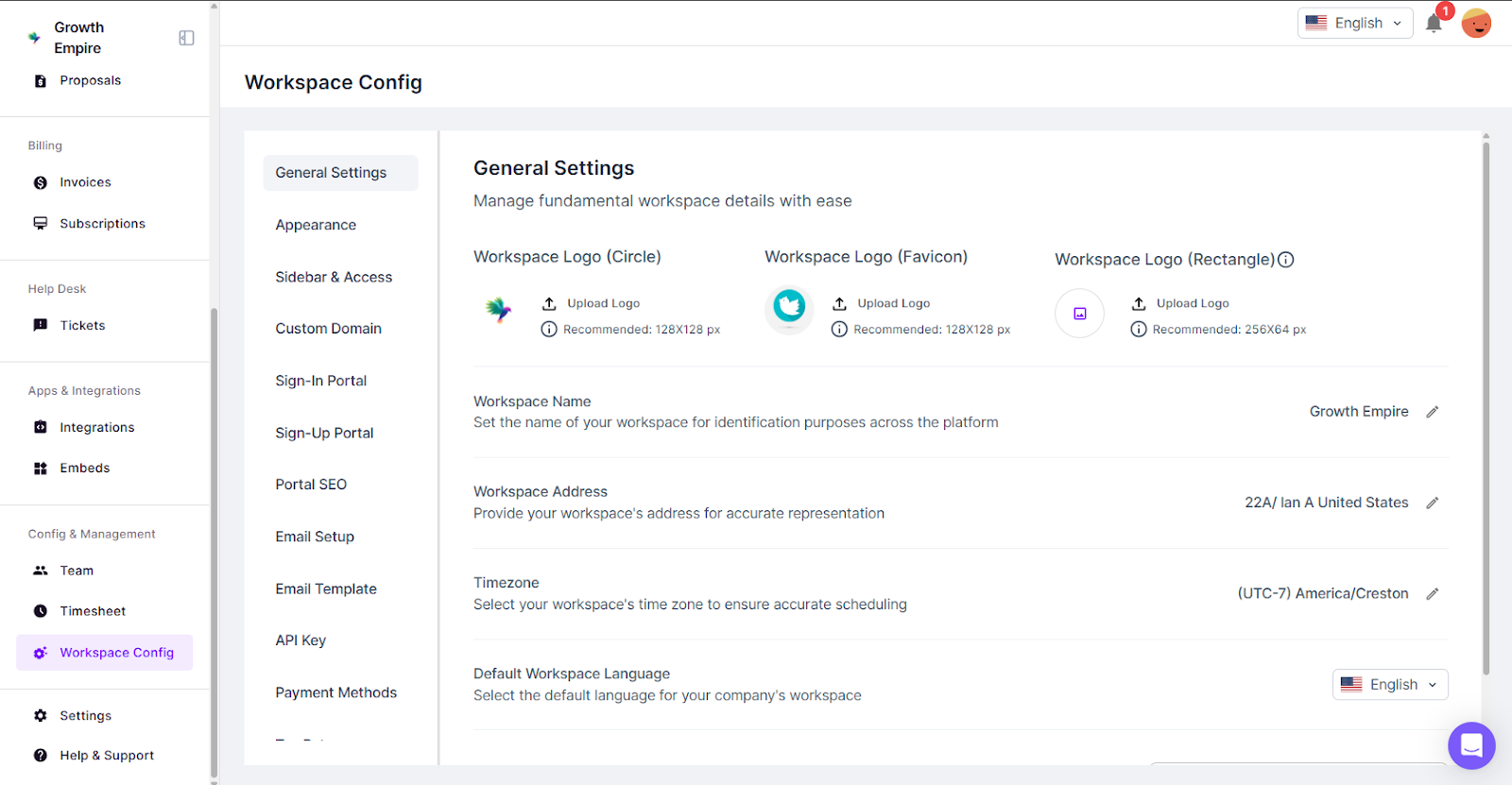Navigate to Timesheet in the sidebar

[93, 611]
